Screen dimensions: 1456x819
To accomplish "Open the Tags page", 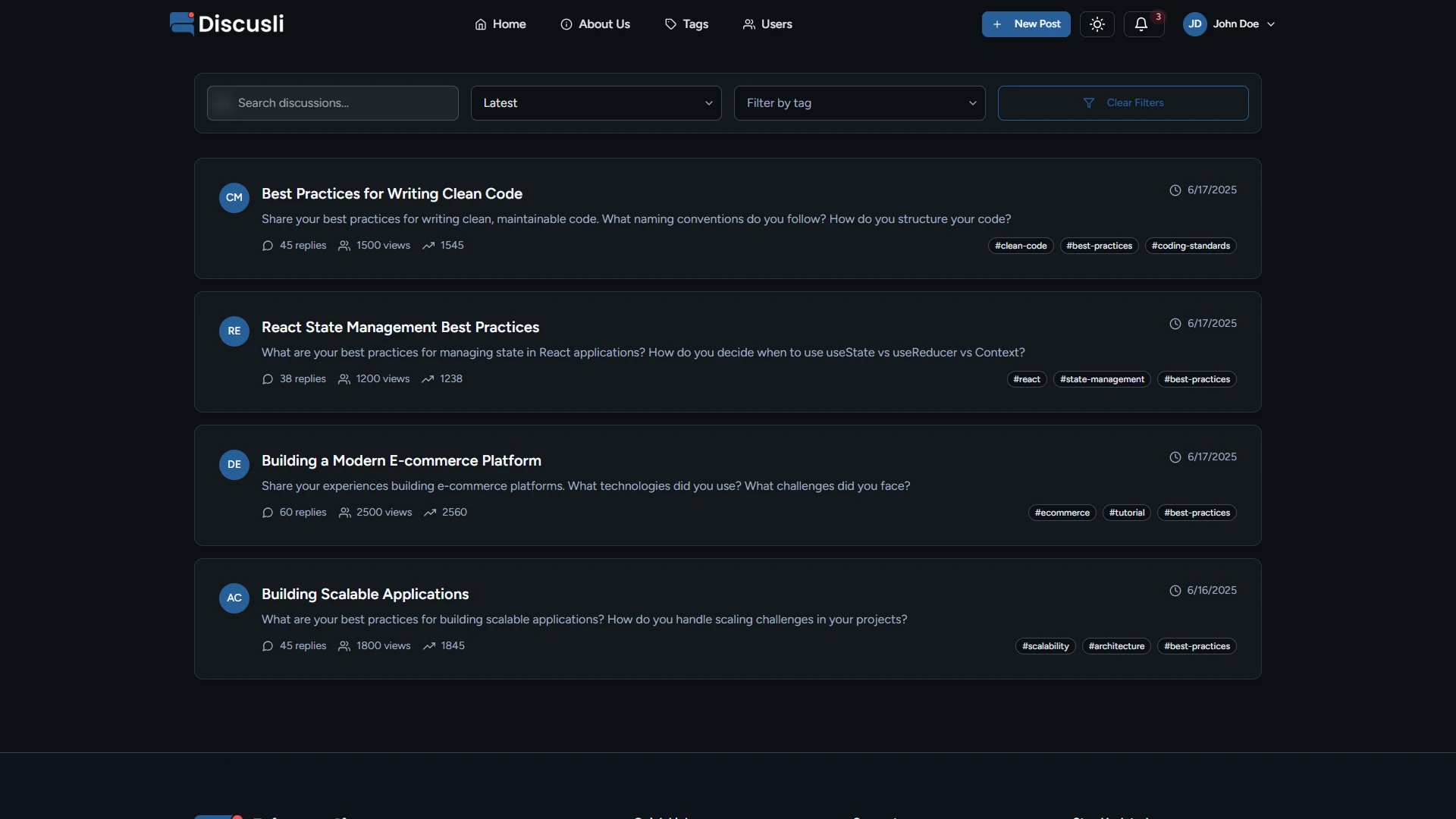I will click(x=686, y=24).
